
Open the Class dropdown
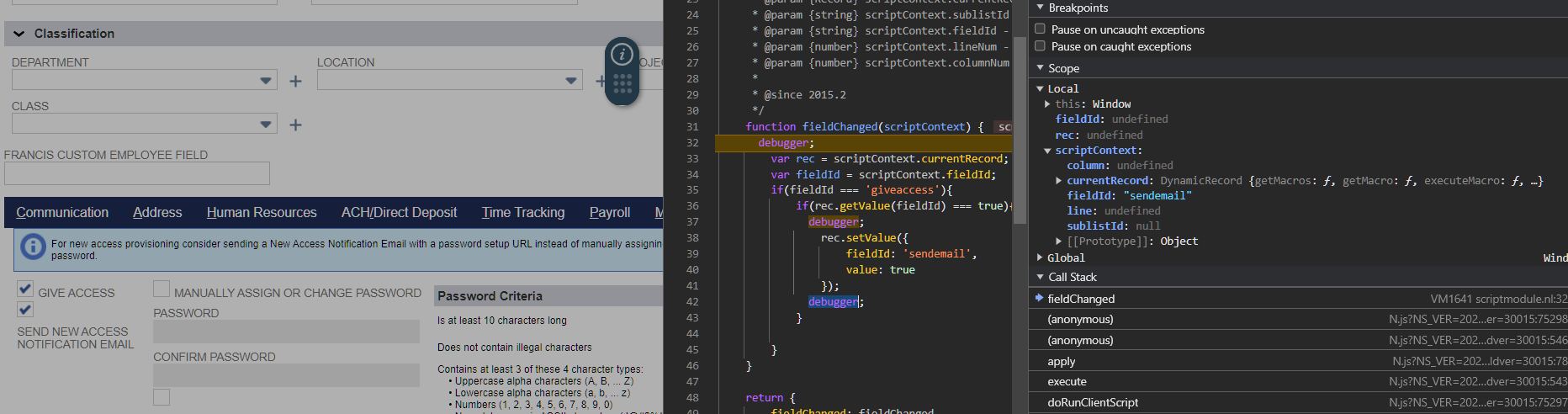click(x=266, y=125)
